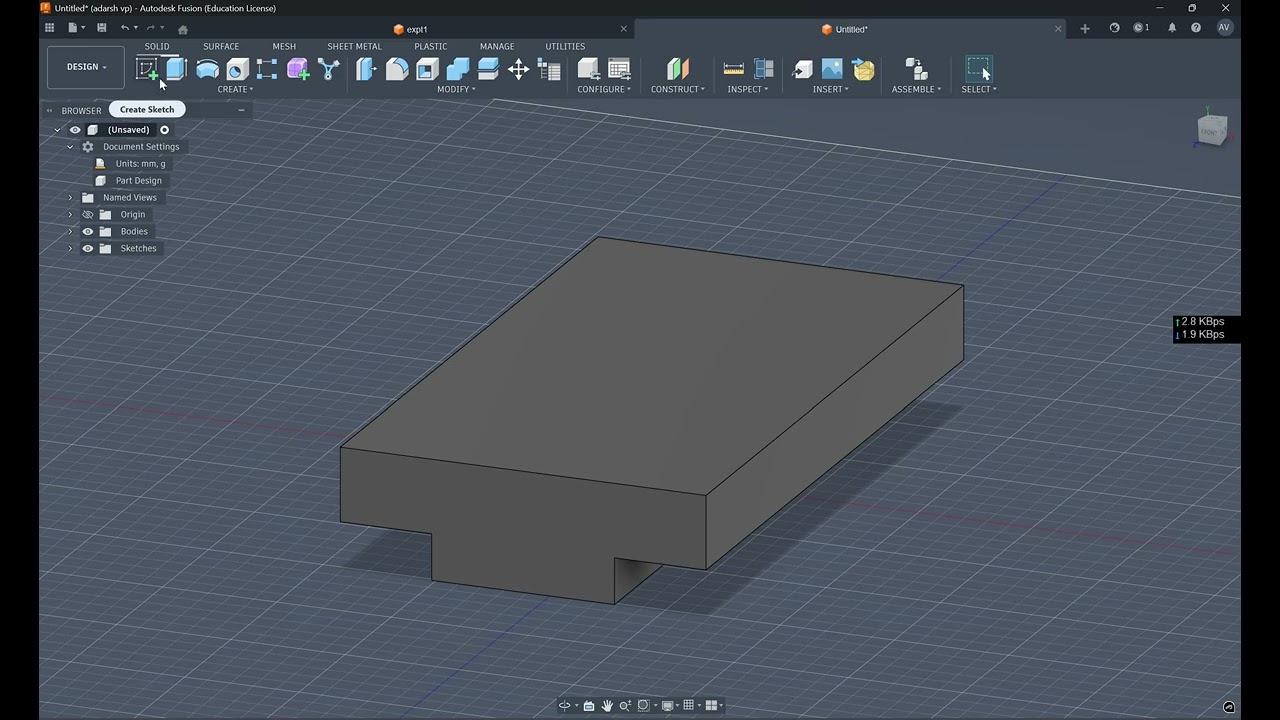Show the hidden Origin folder

(88, 214)
